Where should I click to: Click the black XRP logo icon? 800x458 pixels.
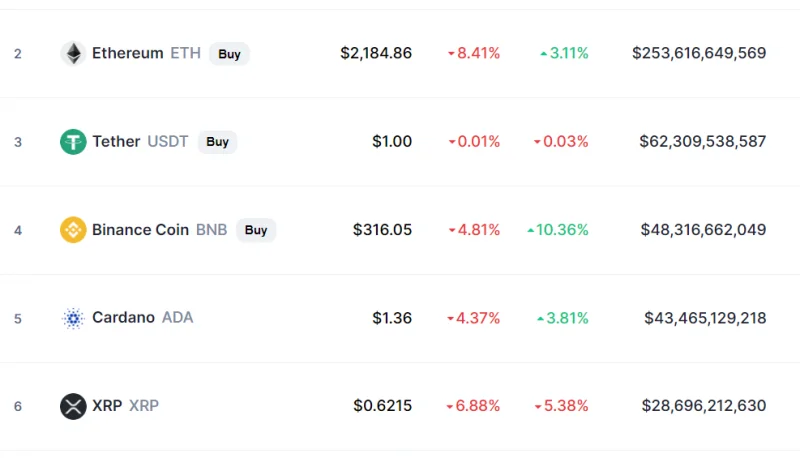[73, 406]
